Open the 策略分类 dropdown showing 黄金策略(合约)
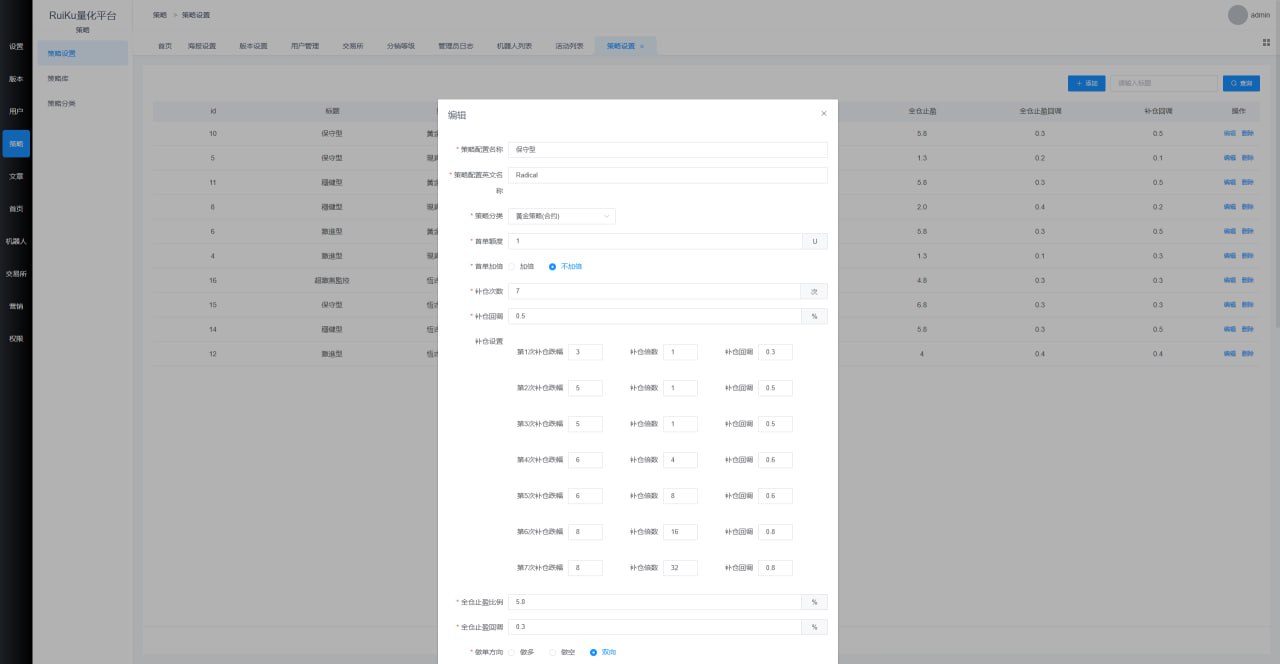 (562, 216)
